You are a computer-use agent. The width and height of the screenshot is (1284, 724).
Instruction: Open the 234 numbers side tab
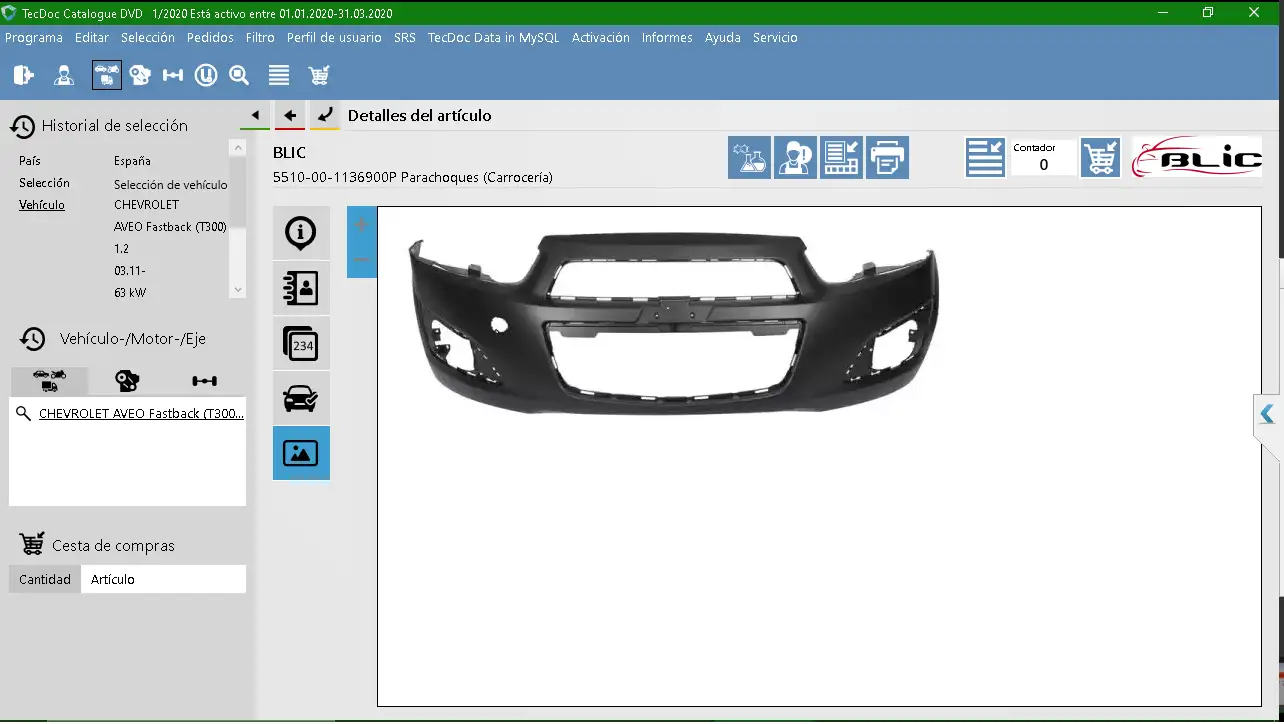[301, 343]
